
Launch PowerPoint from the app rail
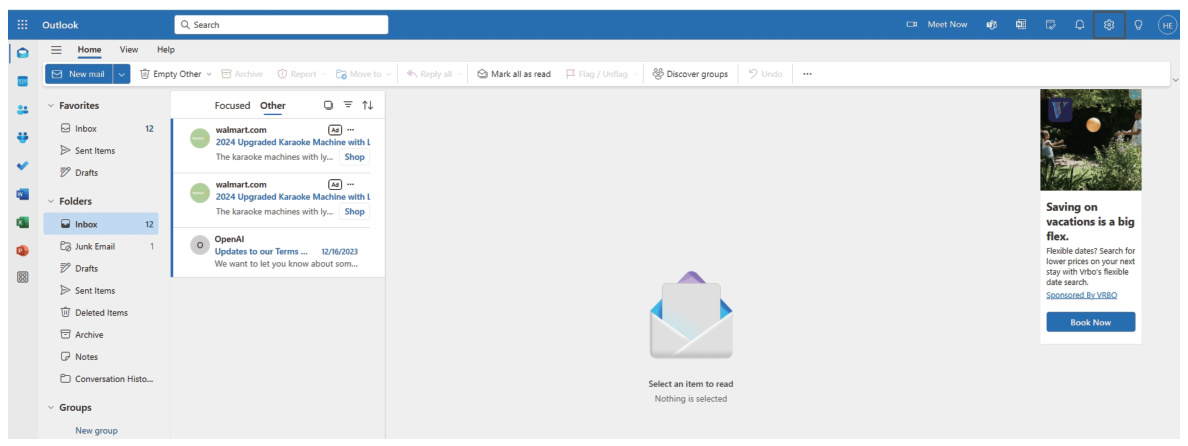coord(23,251)
